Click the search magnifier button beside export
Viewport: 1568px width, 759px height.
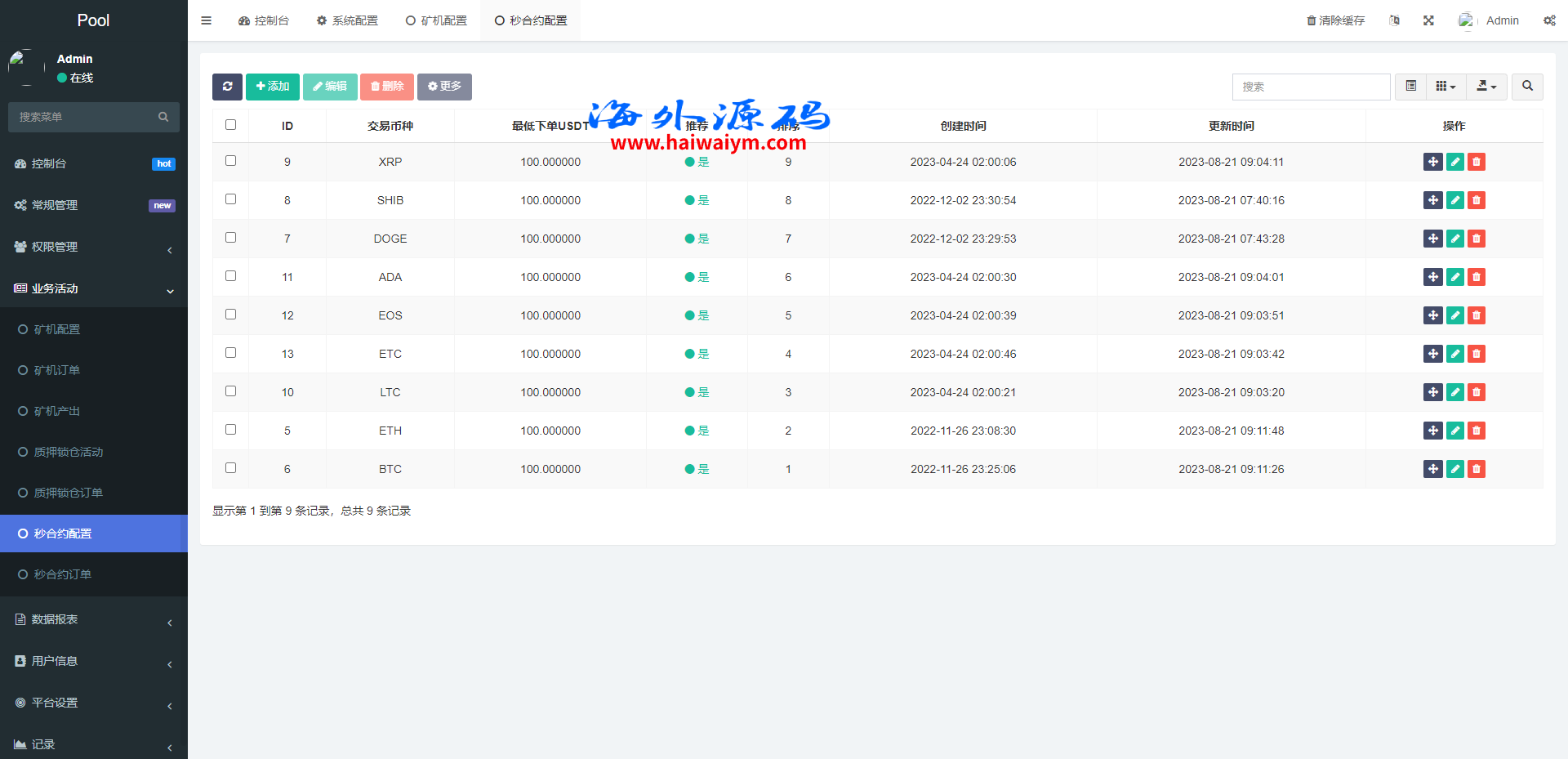coord(1527,87)
